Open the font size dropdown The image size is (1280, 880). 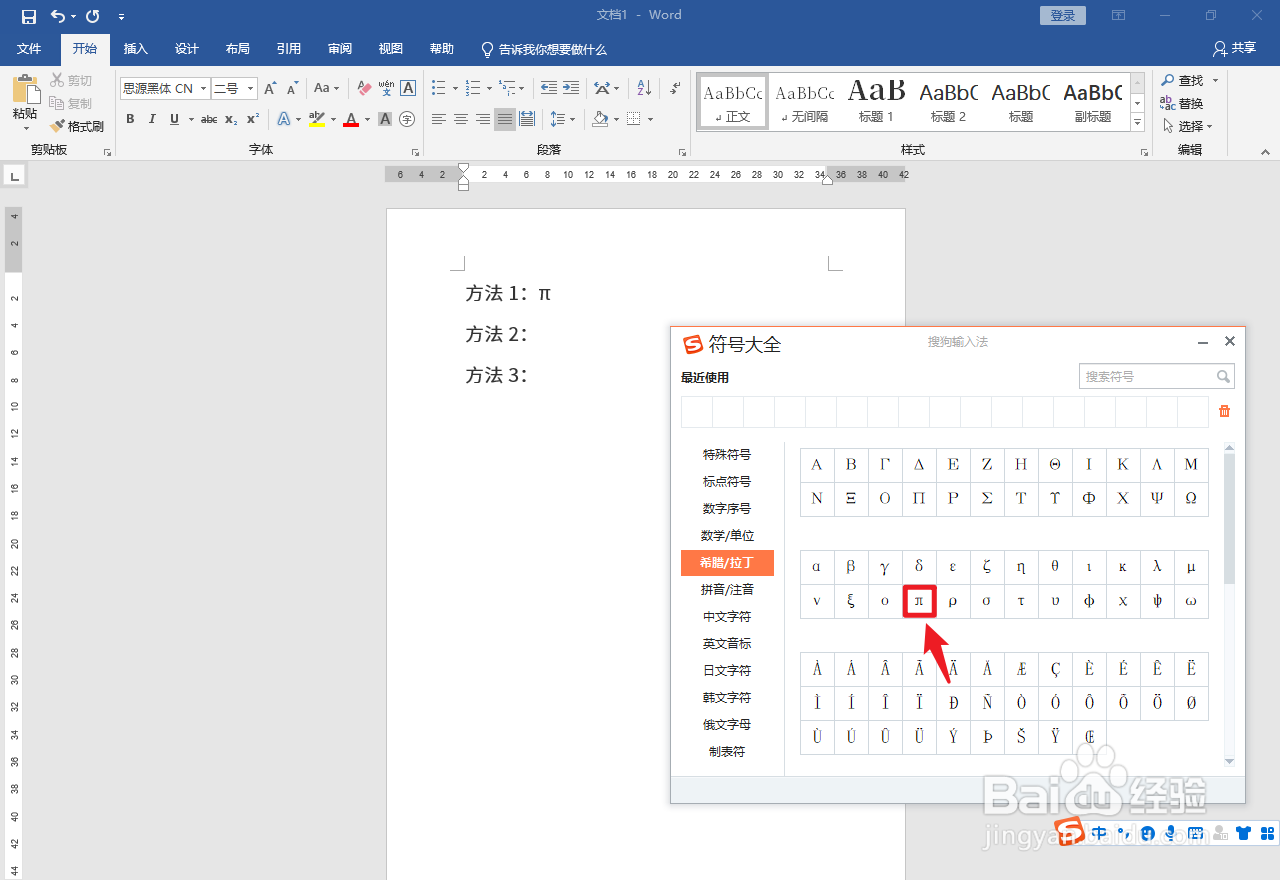click(250, 88)
